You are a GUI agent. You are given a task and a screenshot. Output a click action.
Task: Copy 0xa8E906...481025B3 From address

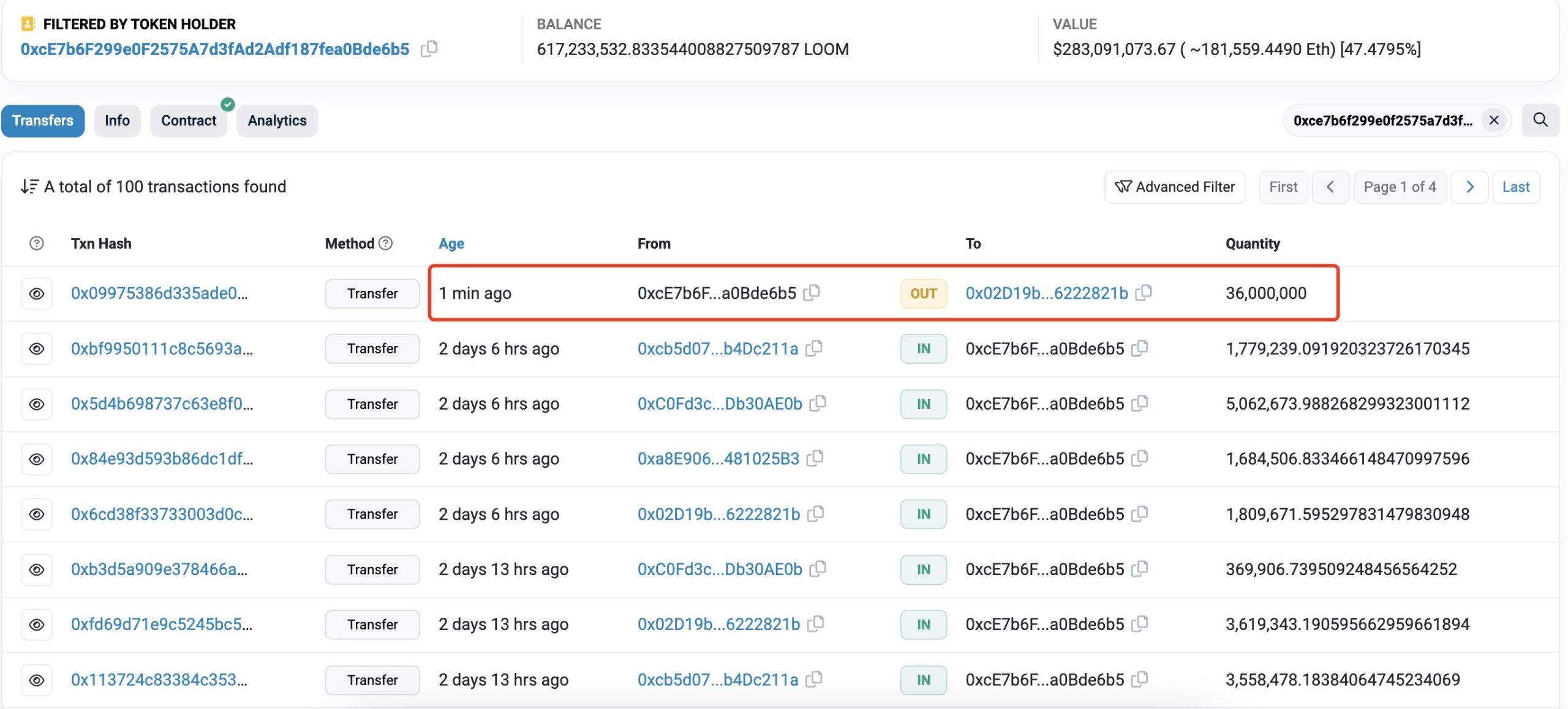click(x=815, y=459)
